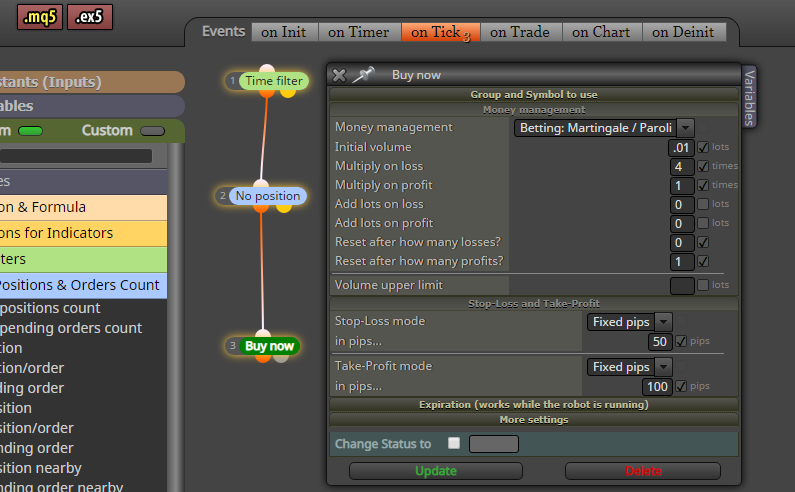The height and width of the screenshot is (492, 795).
Task: Toggle Initial volume lots checkbox
Action: click(703, 147)
